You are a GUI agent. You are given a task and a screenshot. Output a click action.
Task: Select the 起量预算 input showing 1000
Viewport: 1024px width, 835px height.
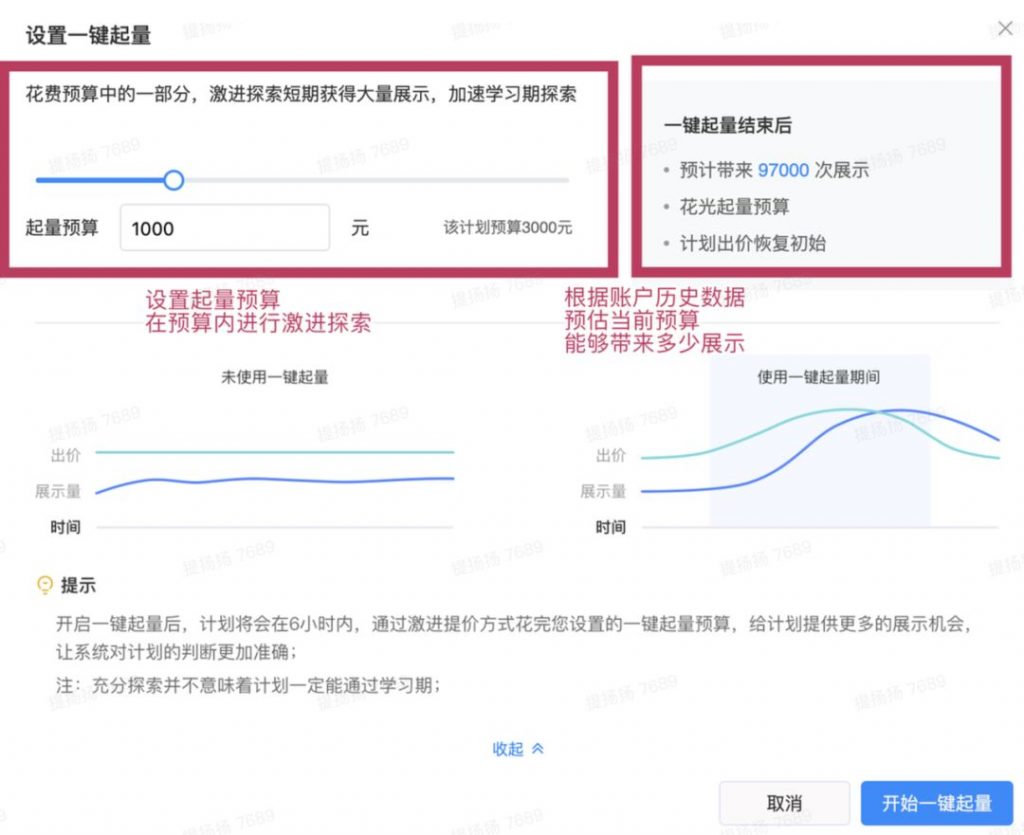(225, 228)
